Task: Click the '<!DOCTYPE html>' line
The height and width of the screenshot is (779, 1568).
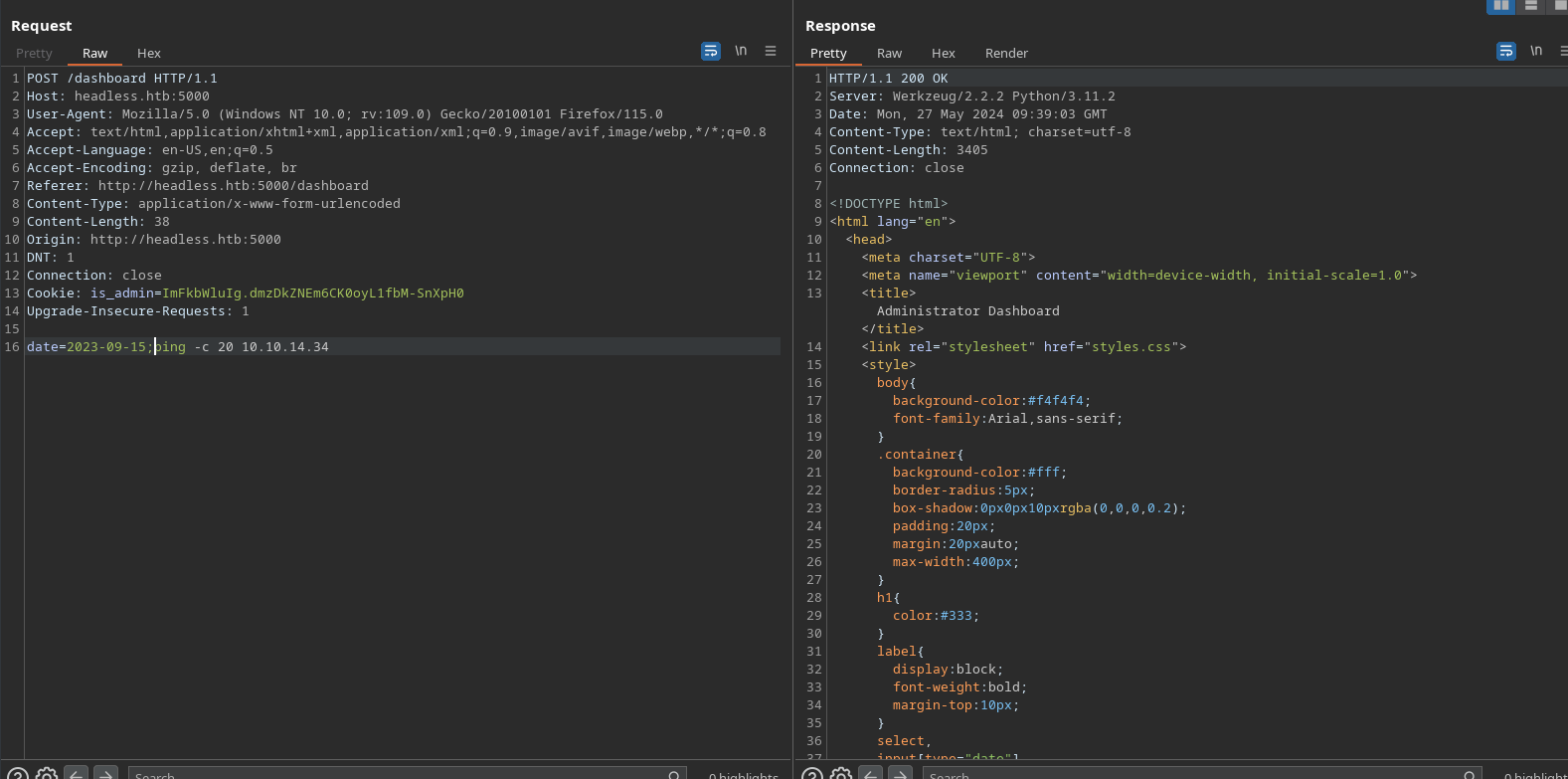Action: [889, 204]
